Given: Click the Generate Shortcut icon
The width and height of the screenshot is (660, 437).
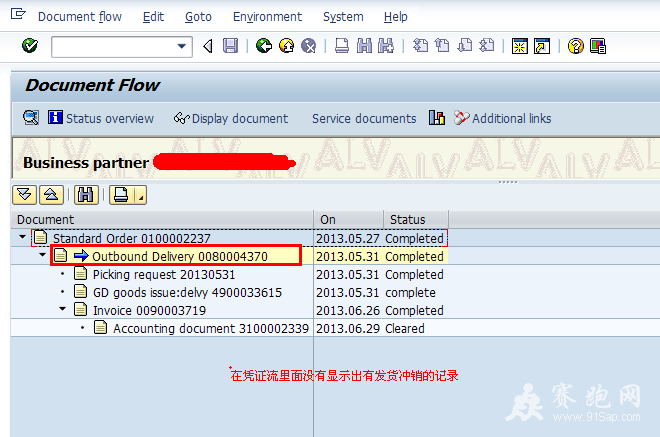Looking at the screenshot, I should click(542, 46).
